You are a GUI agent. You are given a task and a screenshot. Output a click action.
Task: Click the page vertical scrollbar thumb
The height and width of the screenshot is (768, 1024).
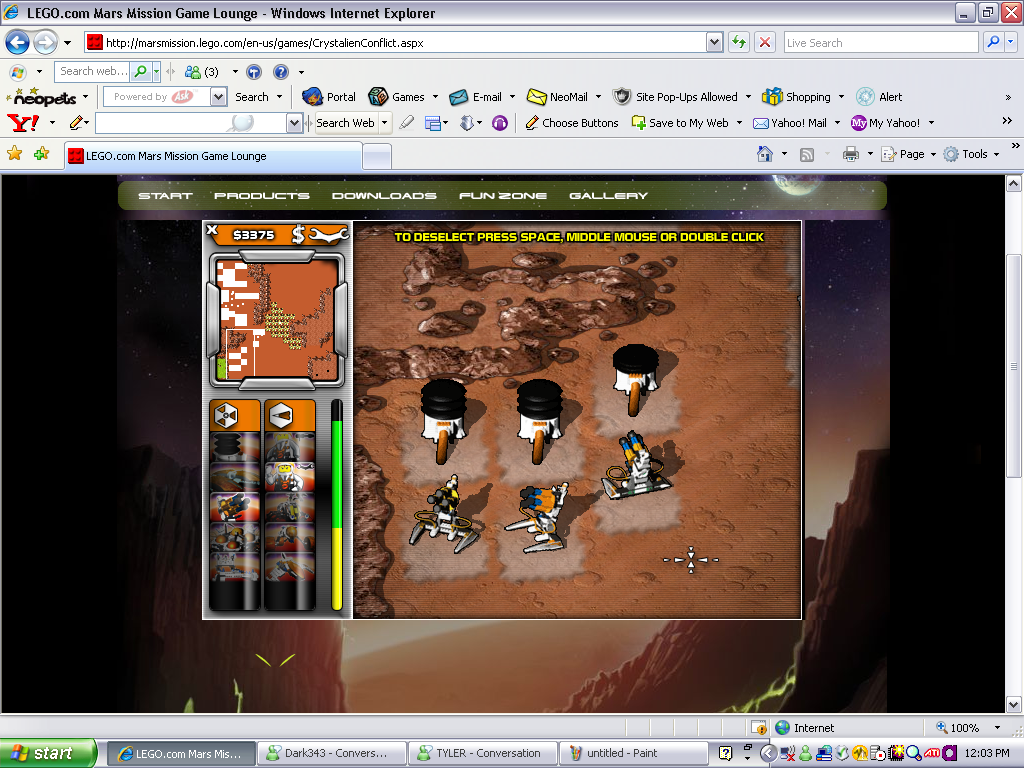[1014, 366]
